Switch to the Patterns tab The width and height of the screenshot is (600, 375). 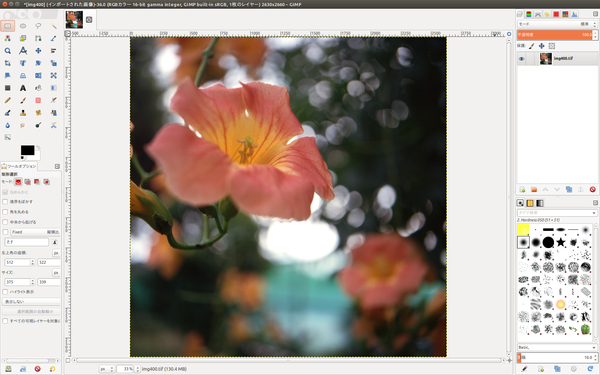(530, 203)
